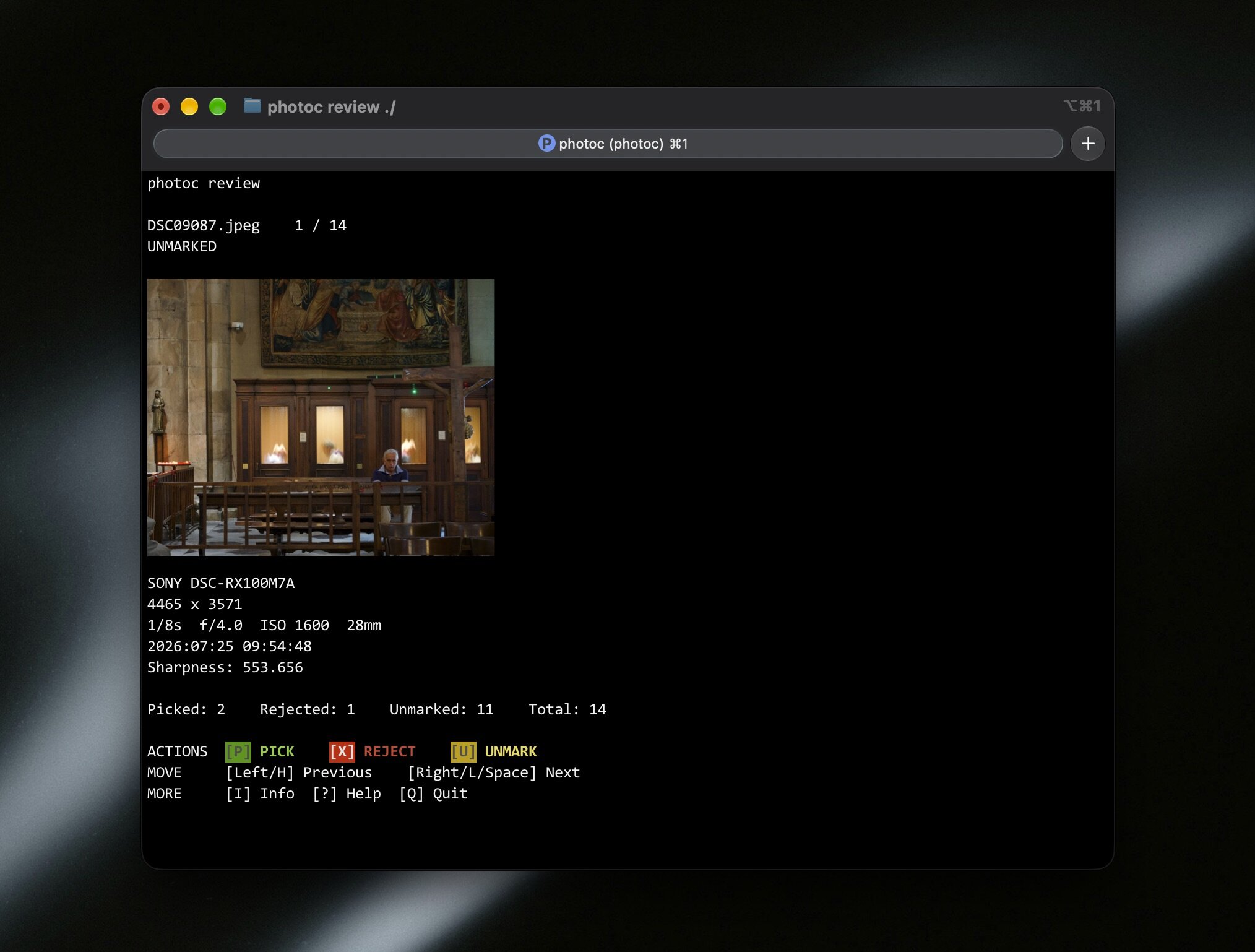1255x952 pixels.
Task: Click [Right/L/Space] Next hint
Action: tap(494, 772)
